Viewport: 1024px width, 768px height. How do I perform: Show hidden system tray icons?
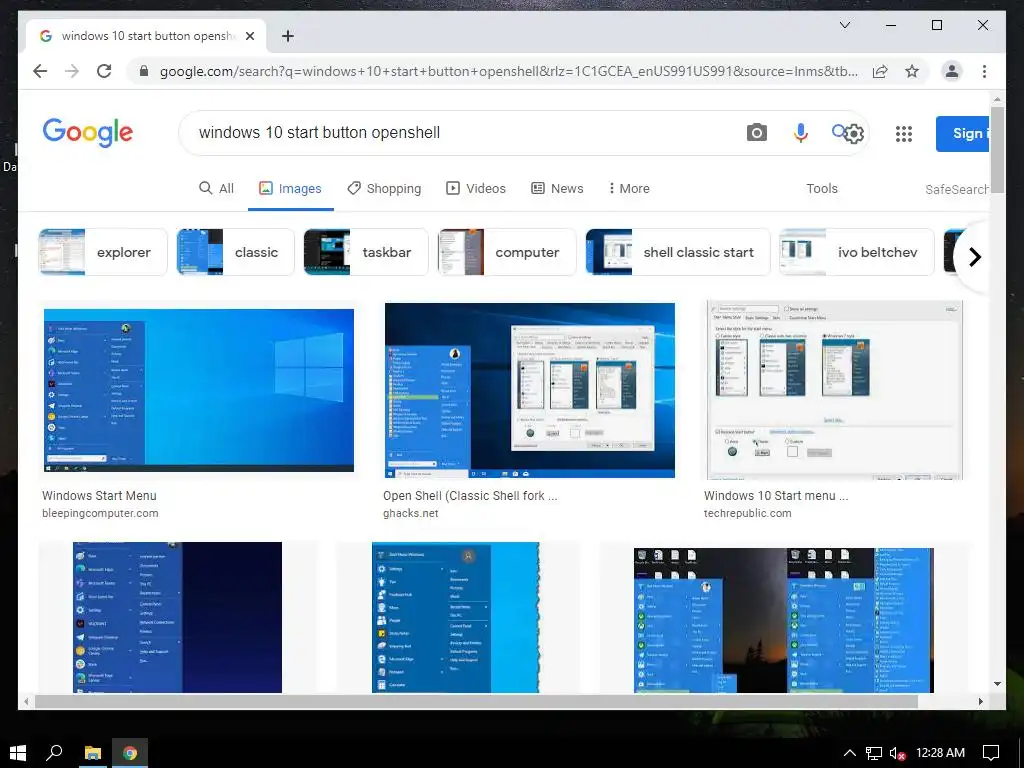[x=849, y=753]
